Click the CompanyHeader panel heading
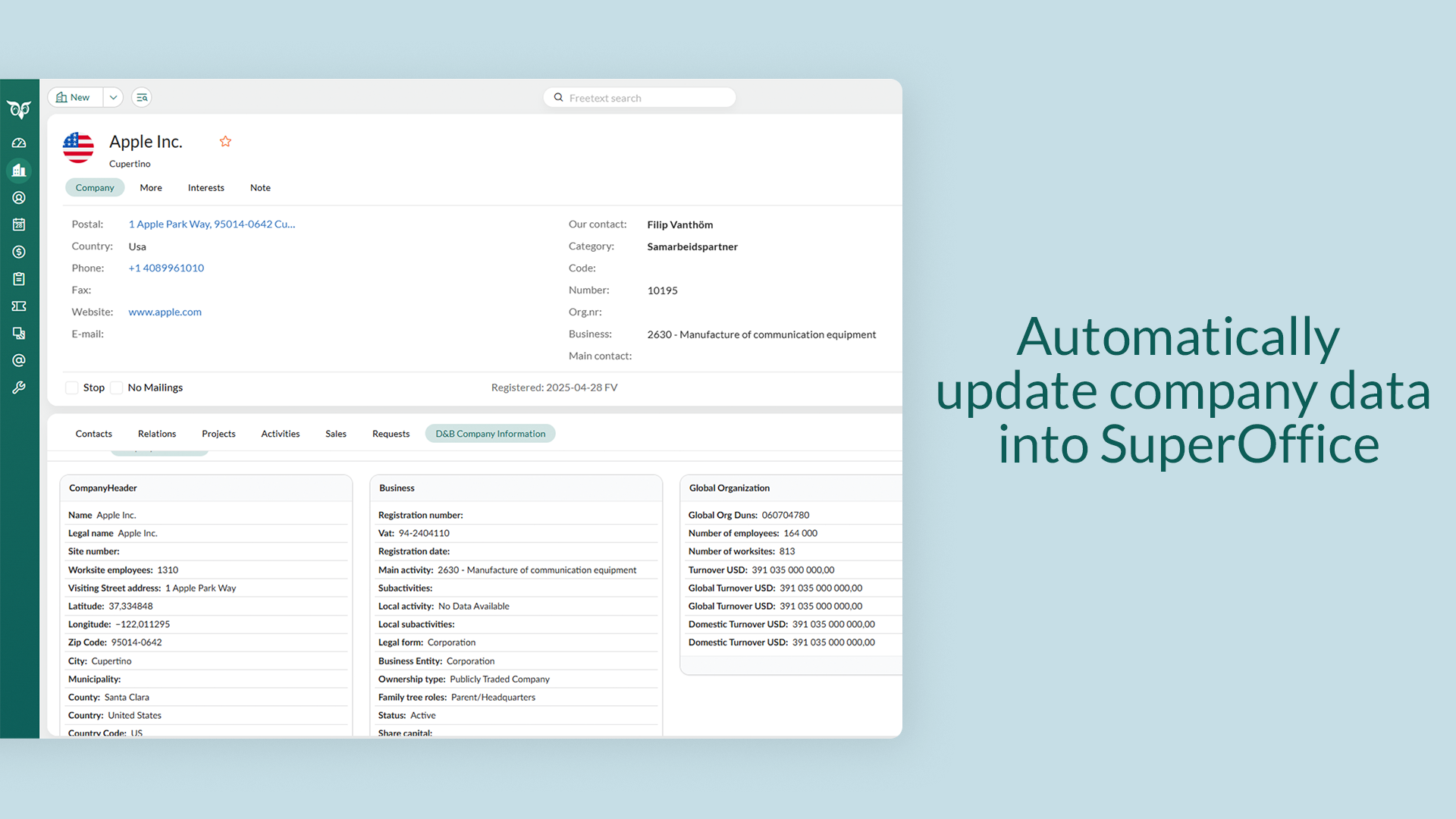Viewport: 1456px width, 819px height. 103,488
